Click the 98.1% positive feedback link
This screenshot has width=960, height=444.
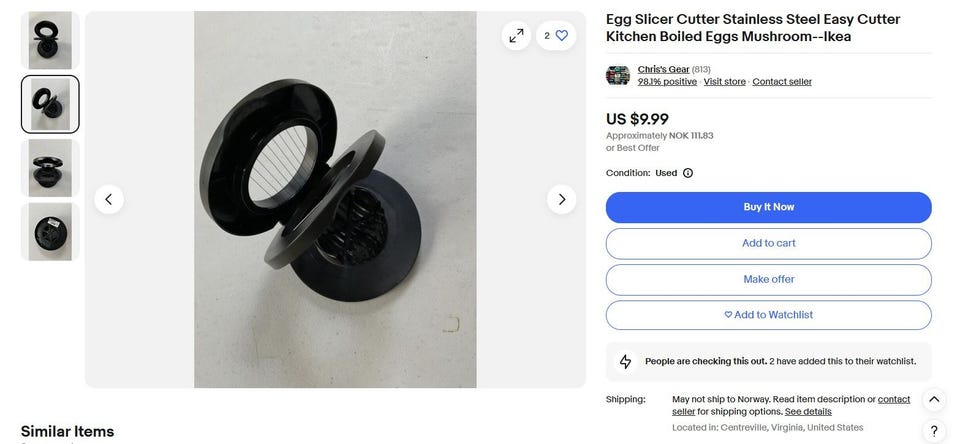(x=667, y=81)
